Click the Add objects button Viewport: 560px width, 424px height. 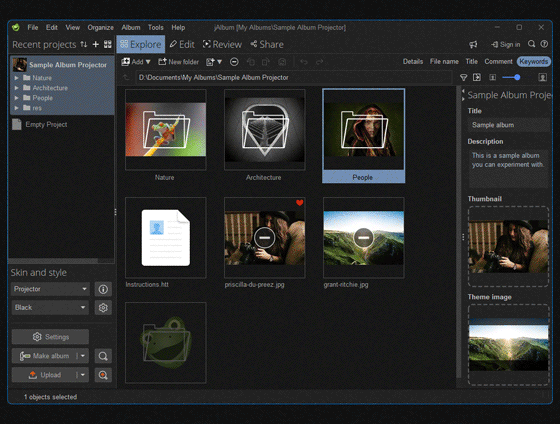(x=136, y=62)
